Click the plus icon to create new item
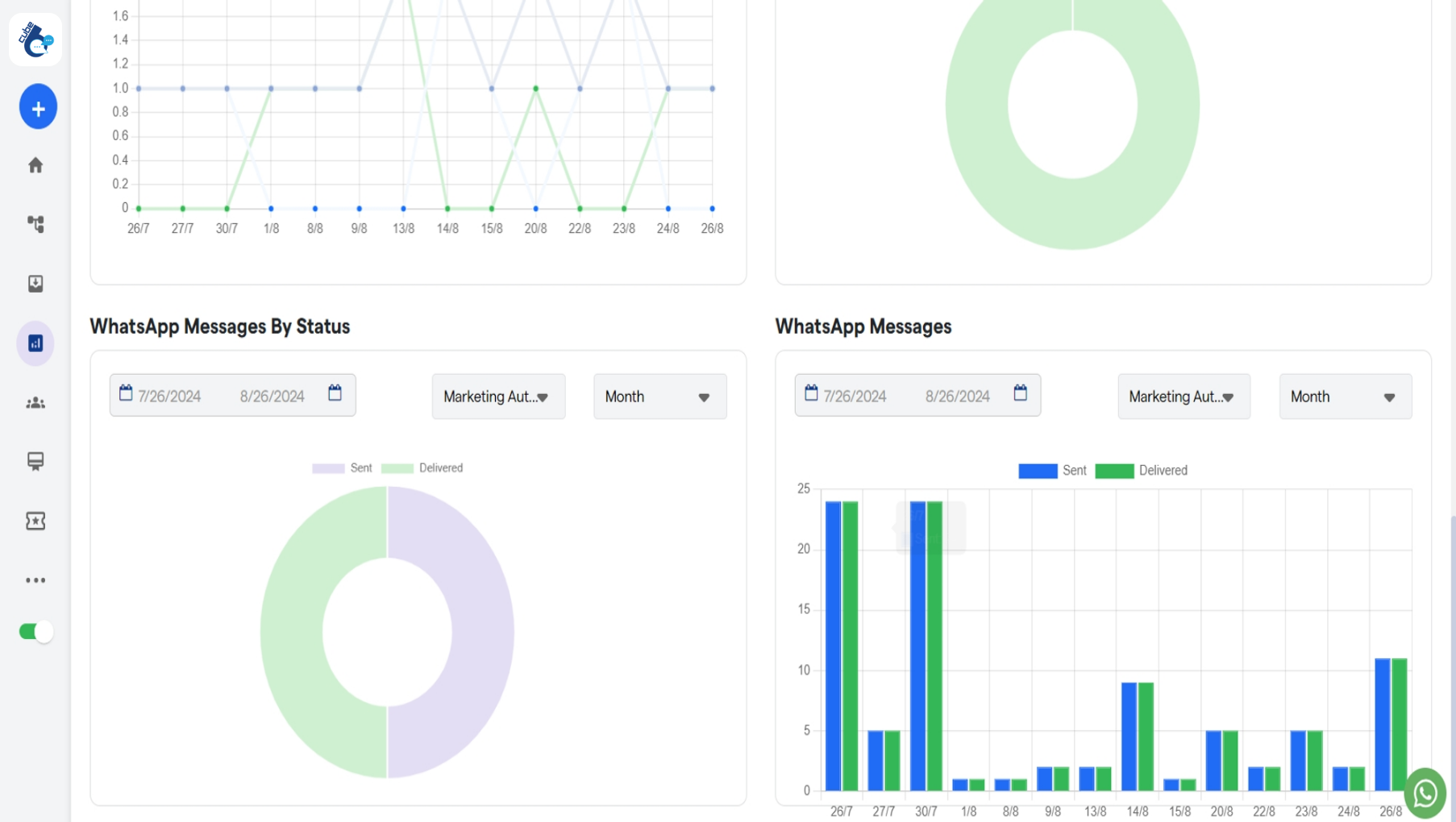 click(x=37, y=106)
